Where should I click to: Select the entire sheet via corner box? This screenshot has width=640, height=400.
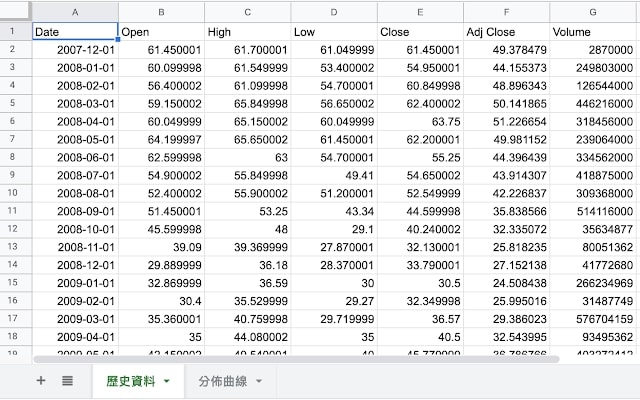(16, 11)
